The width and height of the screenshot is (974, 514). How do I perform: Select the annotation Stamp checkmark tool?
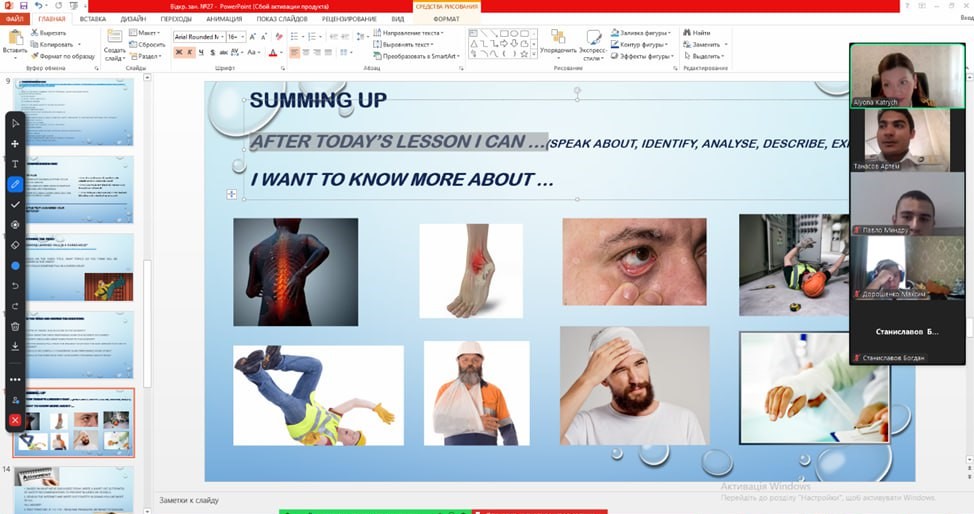click(x=16, y=204)
